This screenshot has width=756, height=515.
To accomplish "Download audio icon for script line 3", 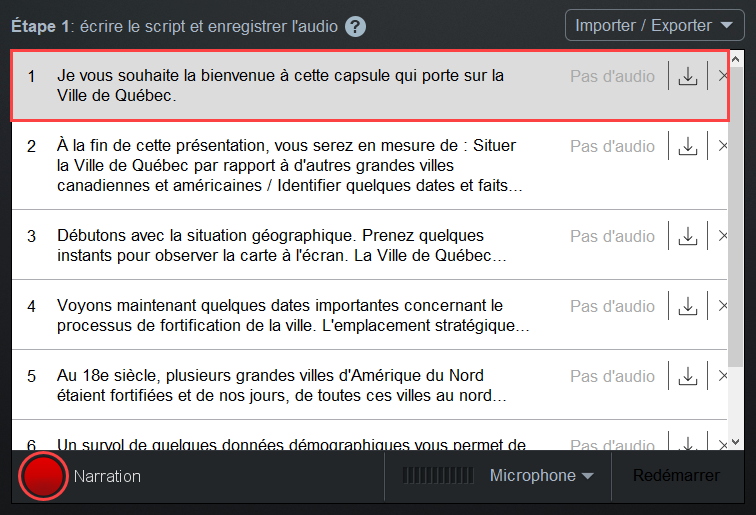I will pos(688,236).
